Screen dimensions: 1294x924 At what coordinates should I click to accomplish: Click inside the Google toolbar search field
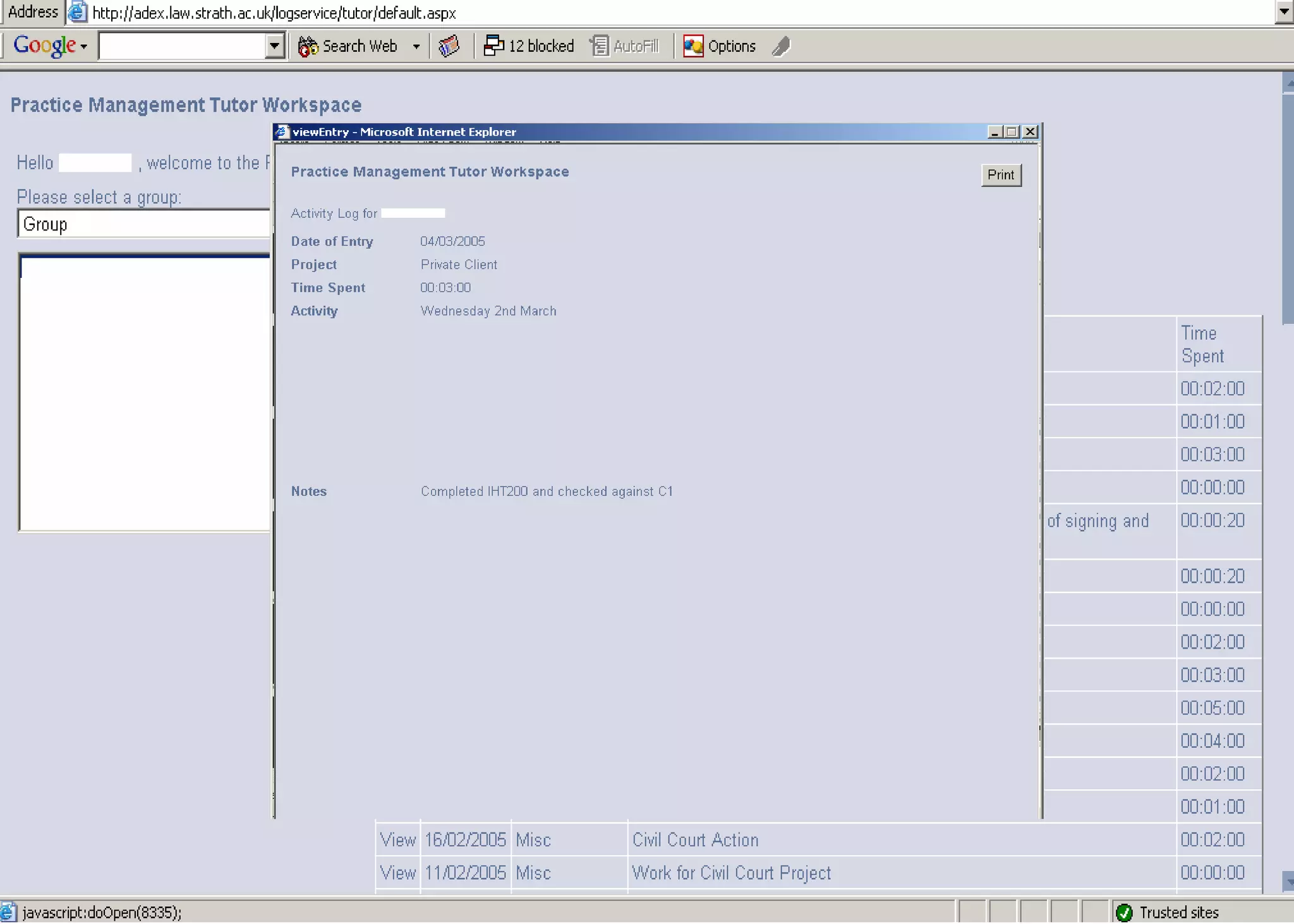(182, 46)
